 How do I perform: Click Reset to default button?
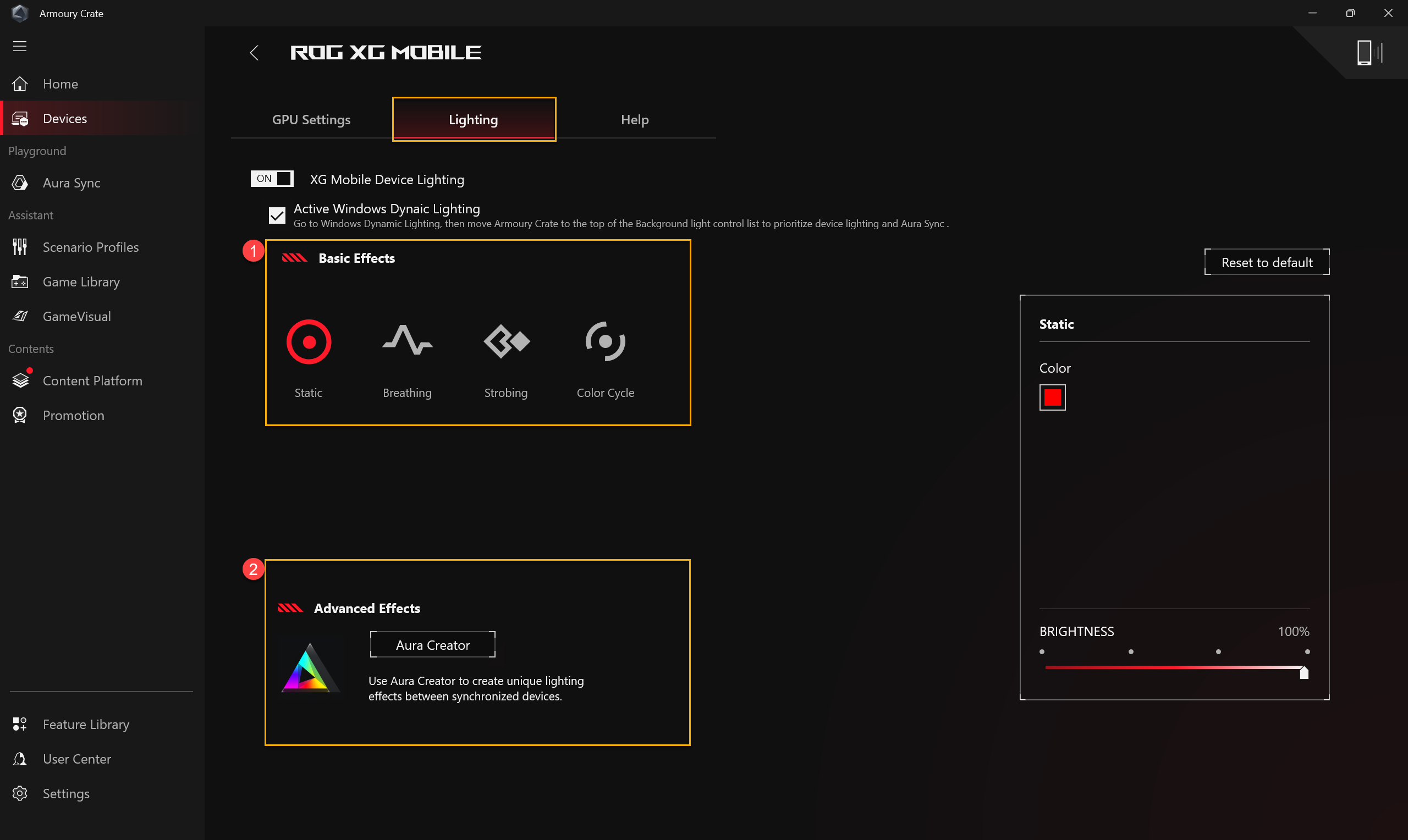click(1267, 262)
